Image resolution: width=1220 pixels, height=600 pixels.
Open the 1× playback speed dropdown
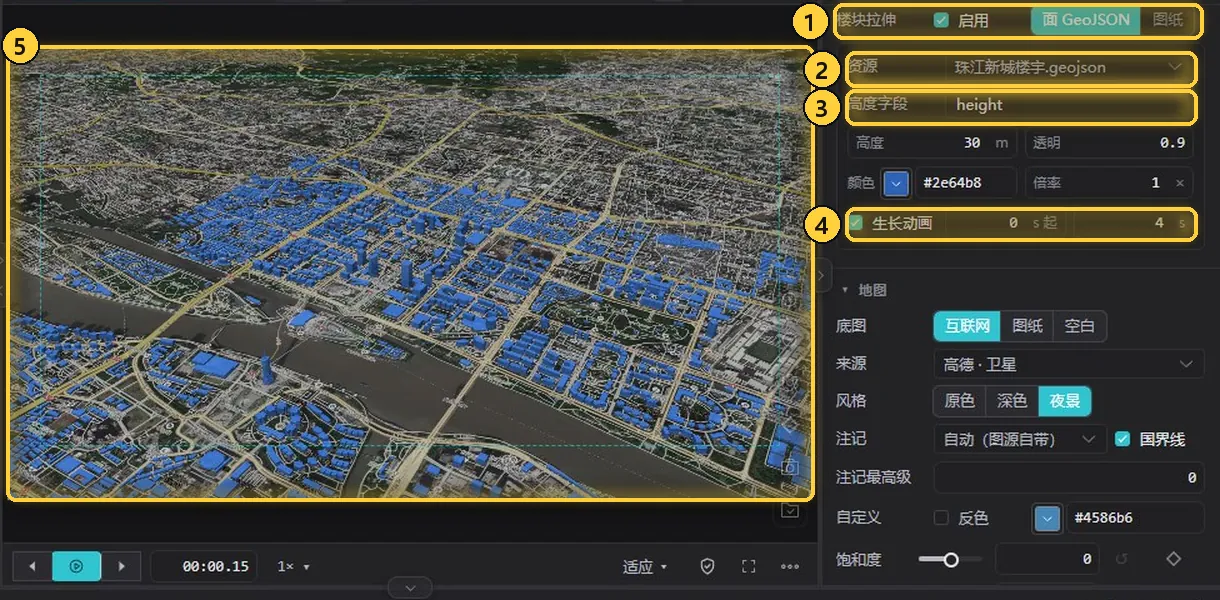point(294,567)
